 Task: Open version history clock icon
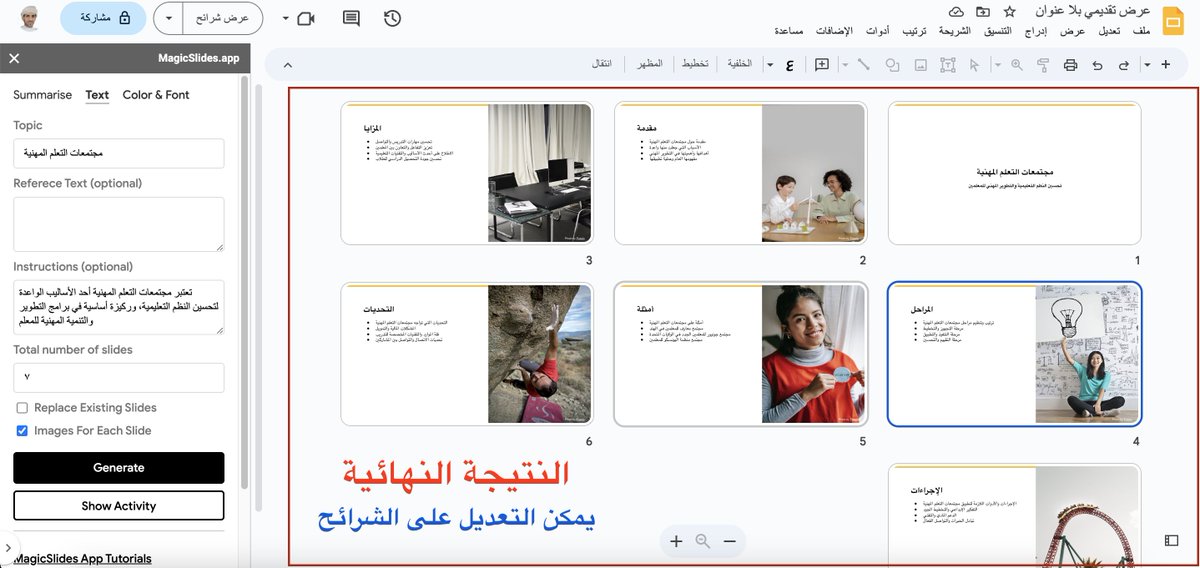(x=392, y=18)
